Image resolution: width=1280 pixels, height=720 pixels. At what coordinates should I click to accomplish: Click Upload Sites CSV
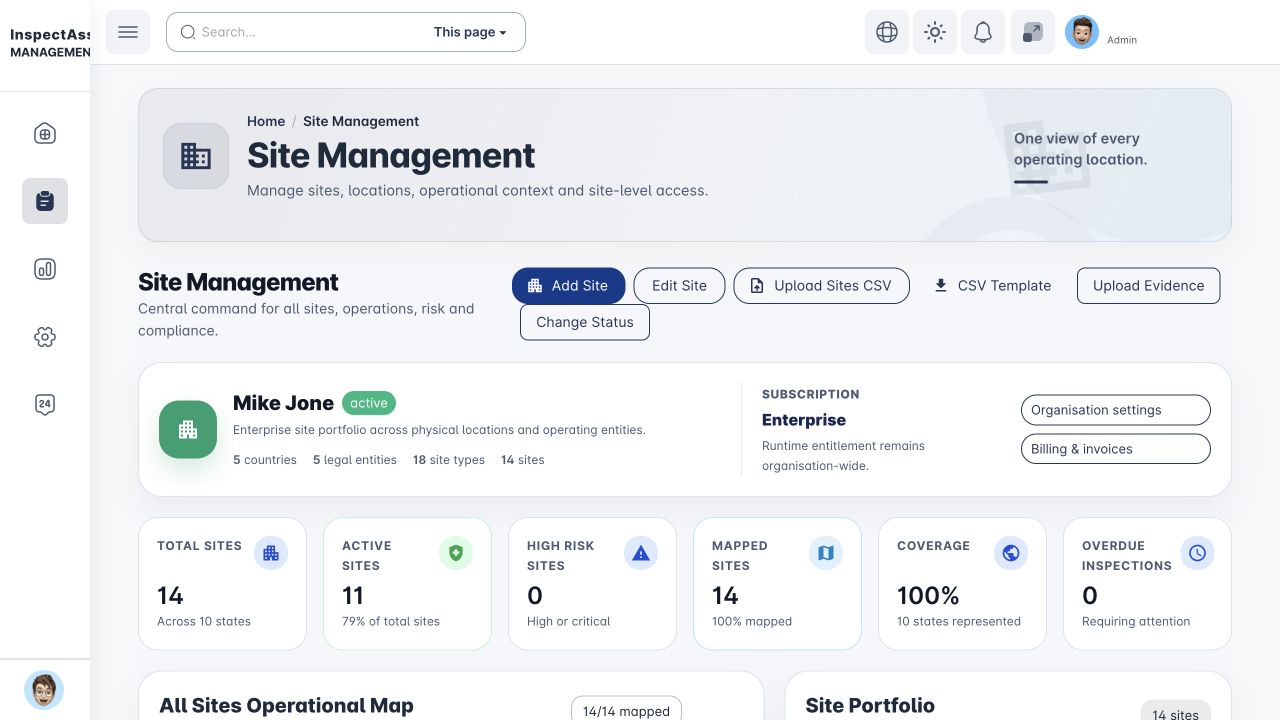click(821, 285)
